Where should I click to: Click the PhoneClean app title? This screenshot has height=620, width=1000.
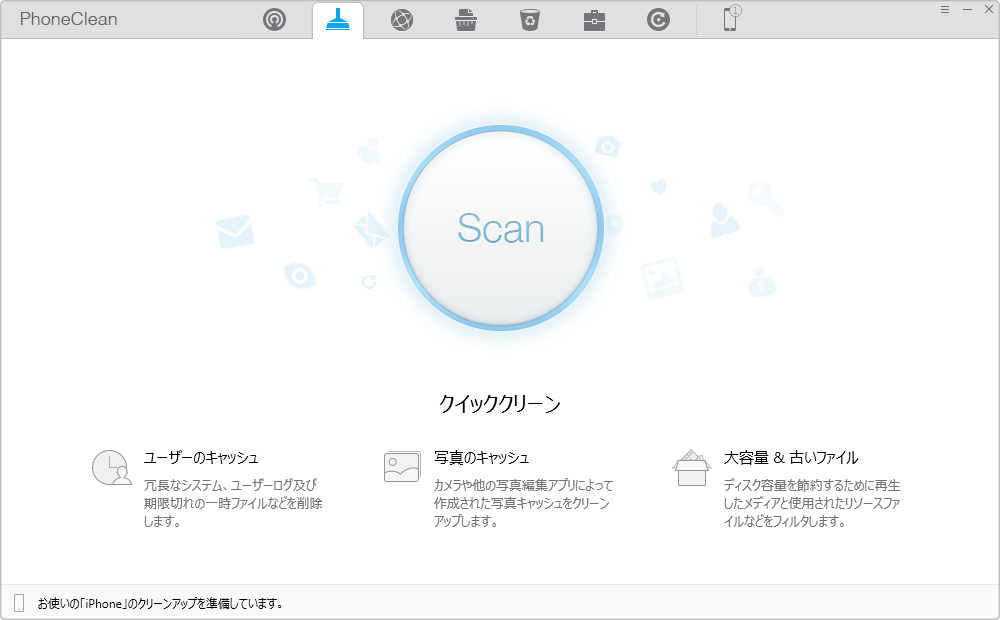[68, 19]
